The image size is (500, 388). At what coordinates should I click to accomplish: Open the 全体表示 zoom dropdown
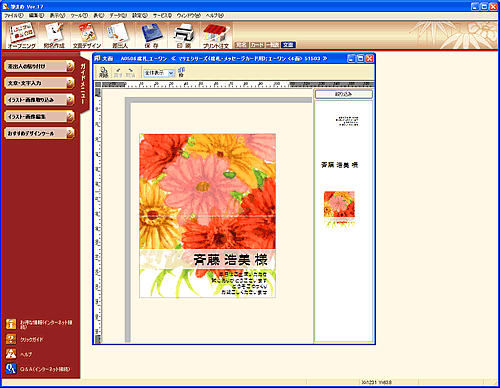[x=159, y=72]
